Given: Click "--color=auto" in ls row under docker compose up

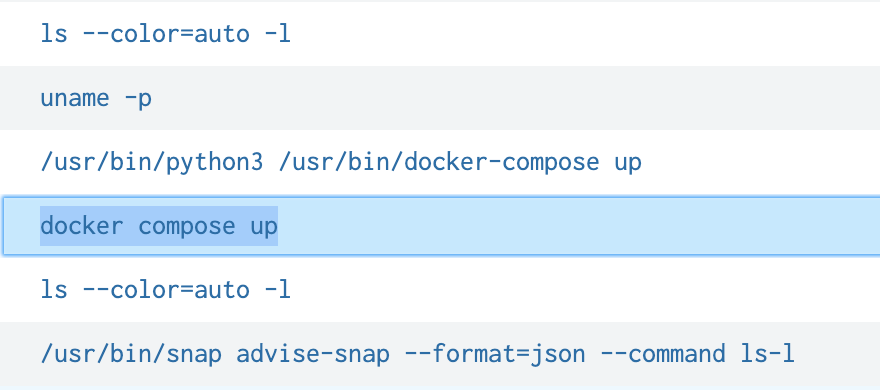Looking at the screenshot, I should point(166,290).
